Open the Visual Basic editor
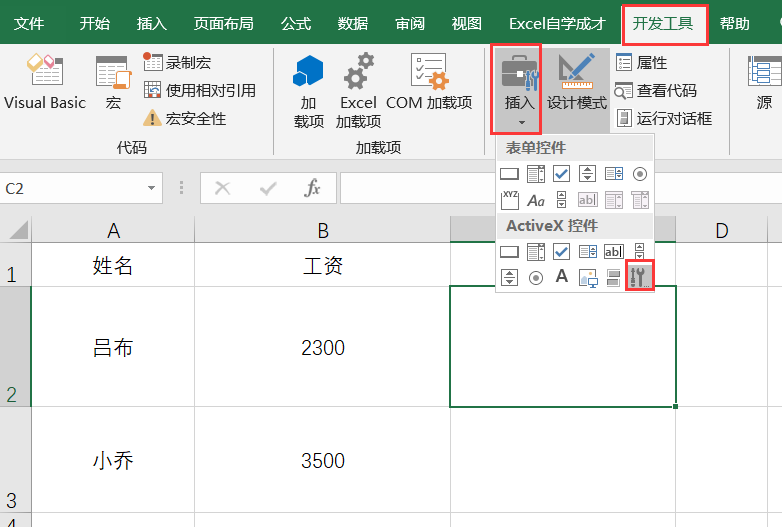This screenshot has width=782, height=527. tap(45, 82)
